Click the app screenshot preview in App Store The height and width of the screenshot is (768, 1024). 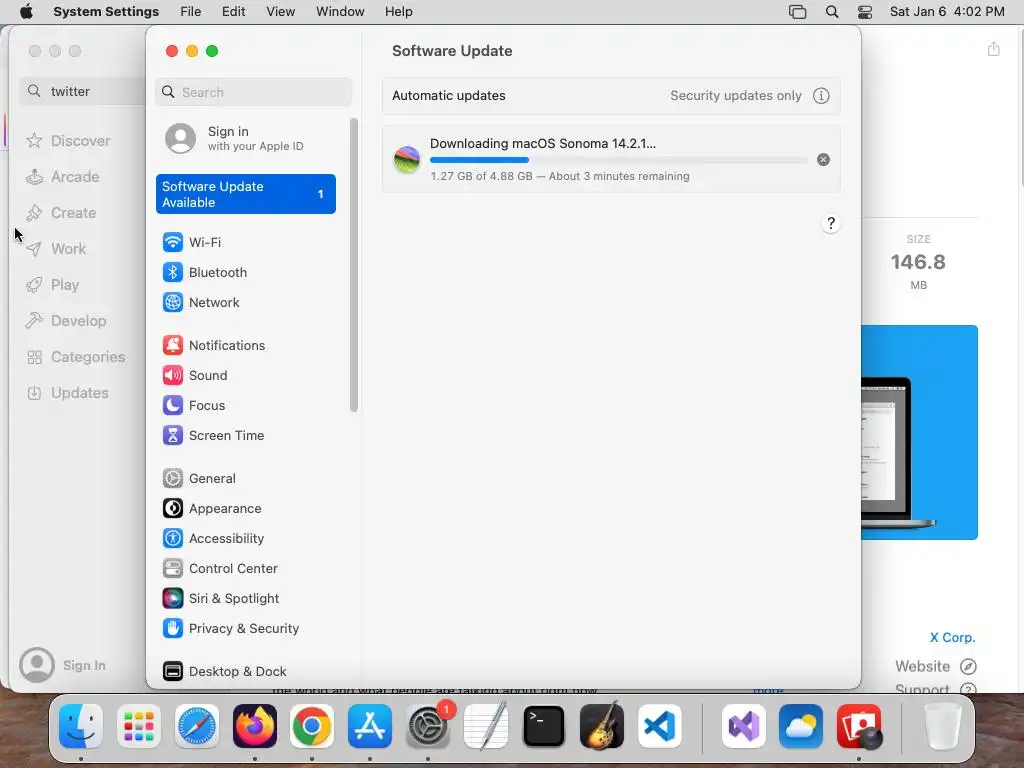tap(919, 432)
